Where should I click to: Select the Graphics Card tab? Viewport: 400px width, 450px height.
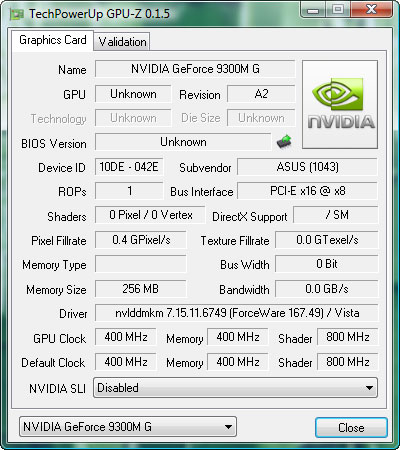tap(53, 40)
